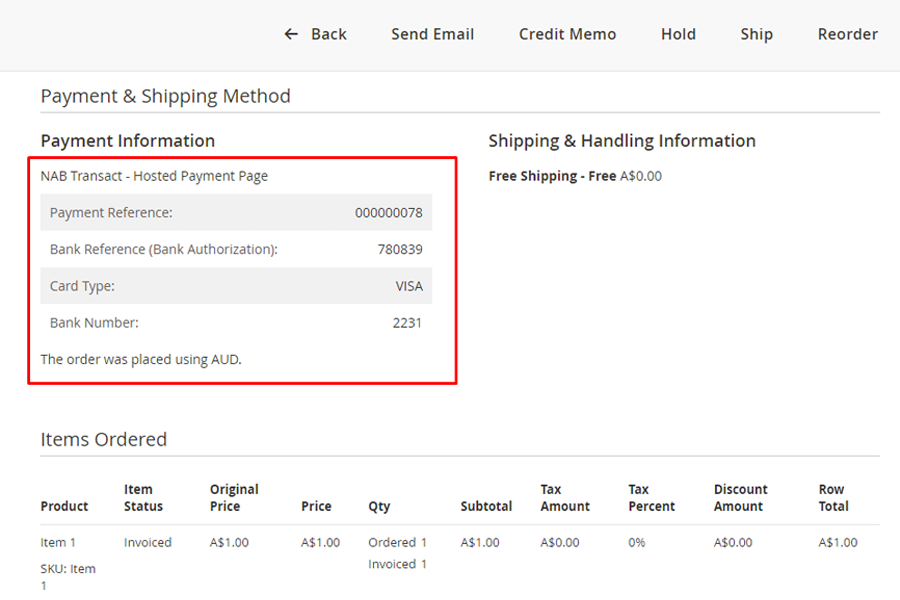Screen dimensions: 900x600
Task: Click the Ship button
Action: click(756, 34)
